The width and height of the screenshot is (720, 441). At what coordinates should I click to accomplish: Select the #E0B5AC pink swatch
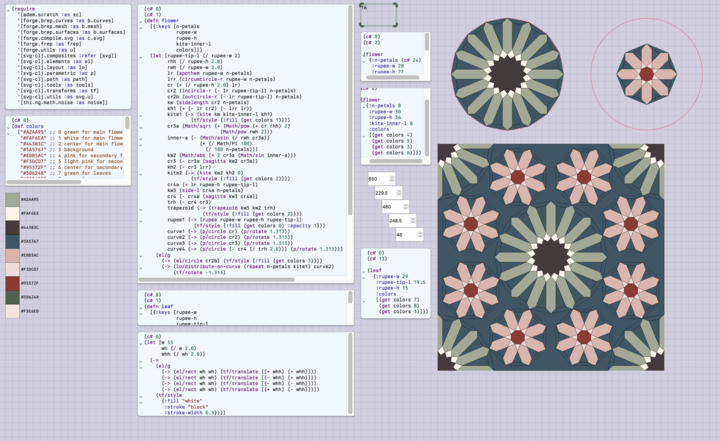tap(12, 255)
